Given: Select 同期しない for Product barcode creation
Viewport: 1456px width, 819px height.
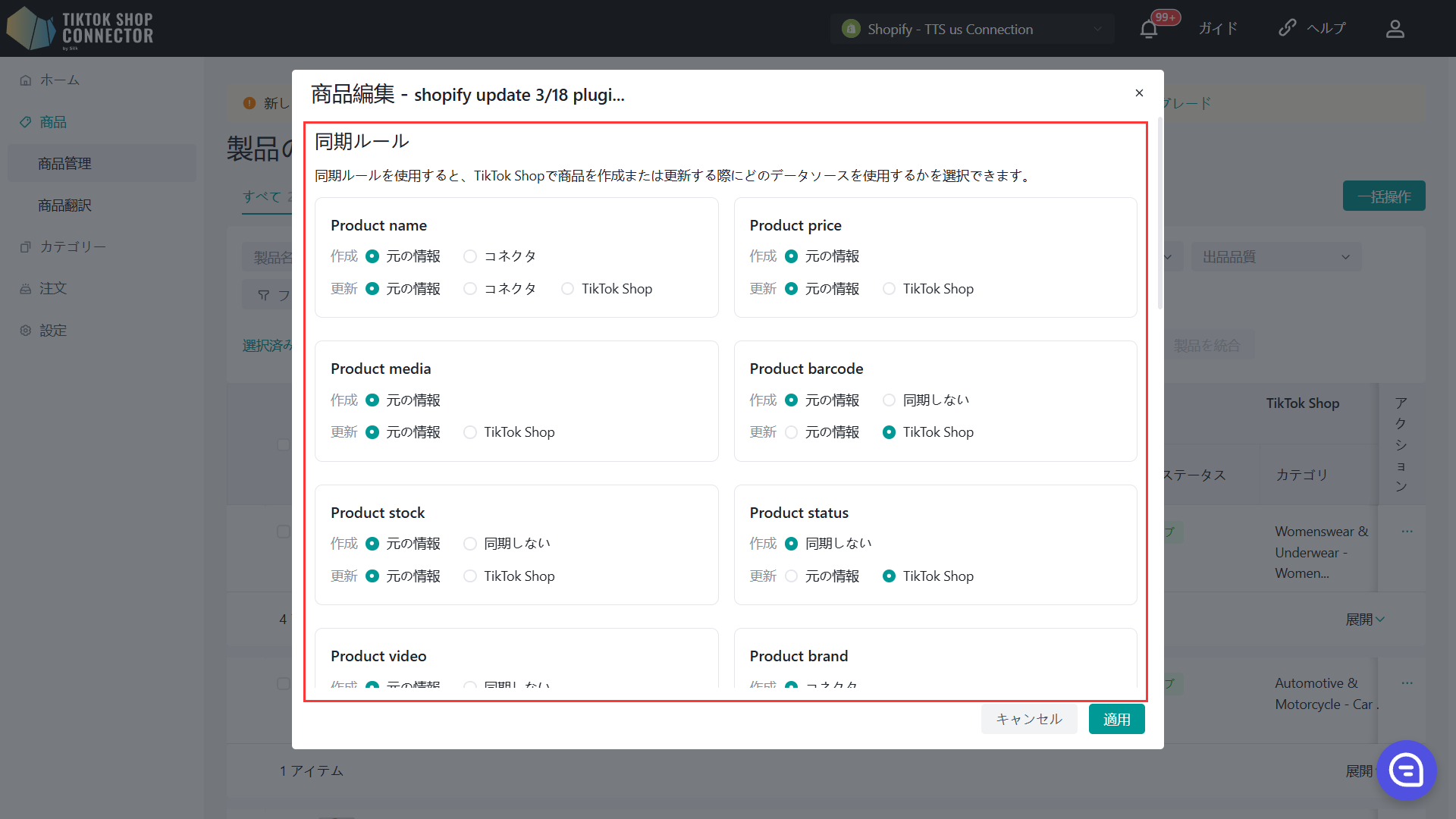Looking at the screenshot, I should [x=889, y=400].
